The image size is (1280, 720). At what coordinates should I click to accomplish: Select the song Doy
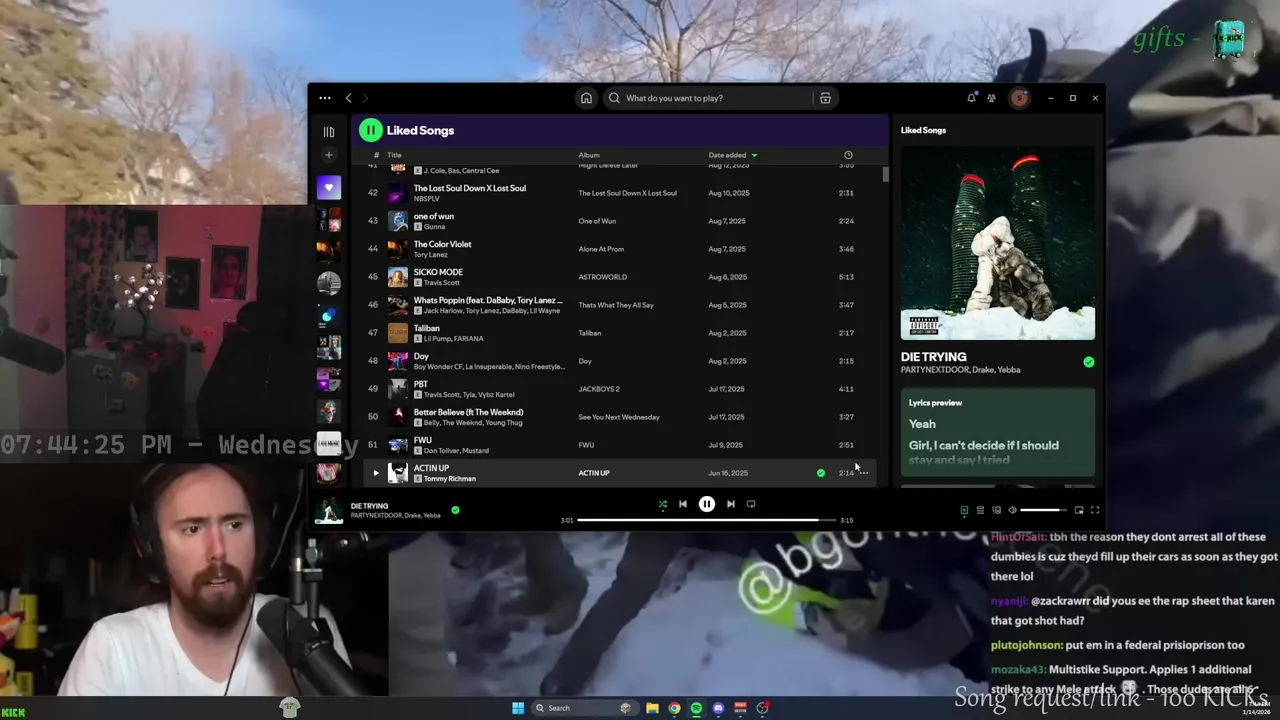pyautogui.click(x=421, y=356)
